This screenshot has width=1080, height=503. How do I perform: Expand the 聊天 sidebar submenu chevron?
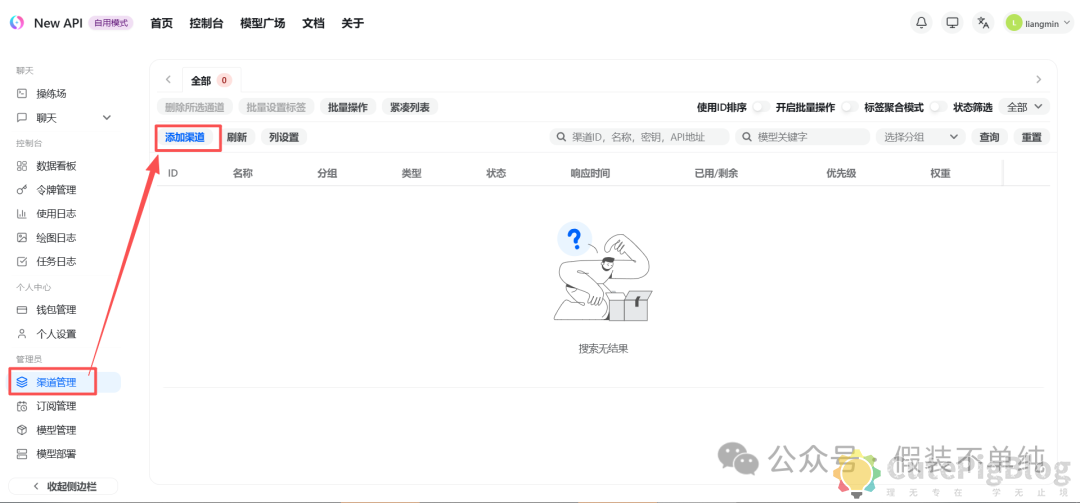tap(107, 118)
